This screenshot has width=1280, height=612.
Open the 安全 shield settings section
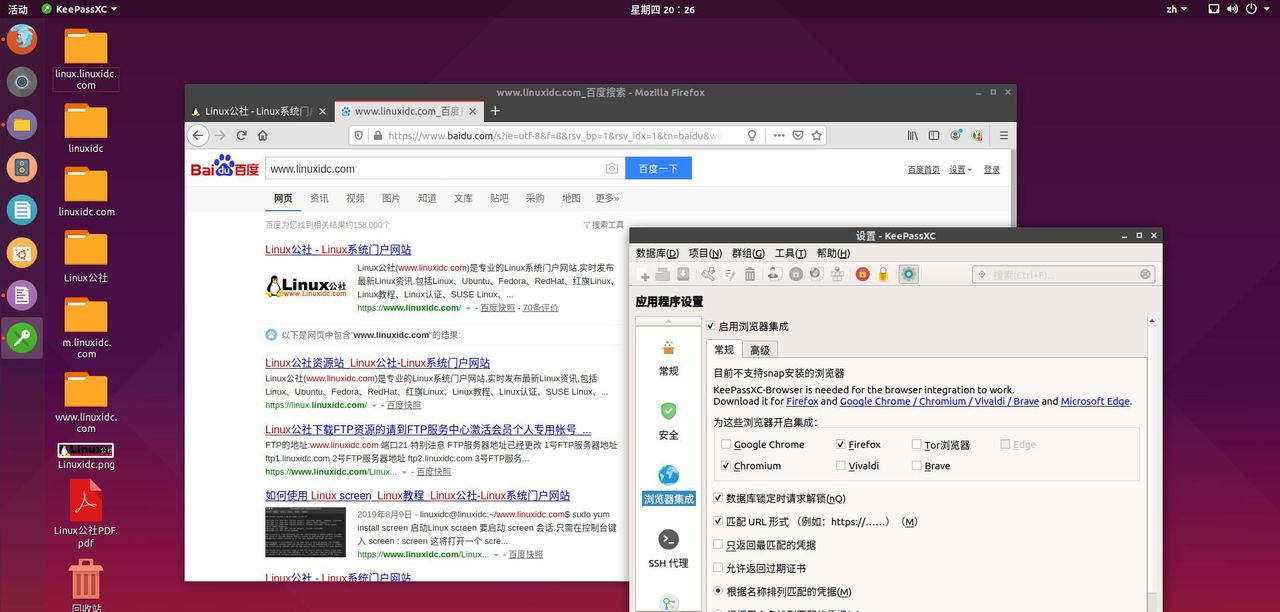click(668, 421)
